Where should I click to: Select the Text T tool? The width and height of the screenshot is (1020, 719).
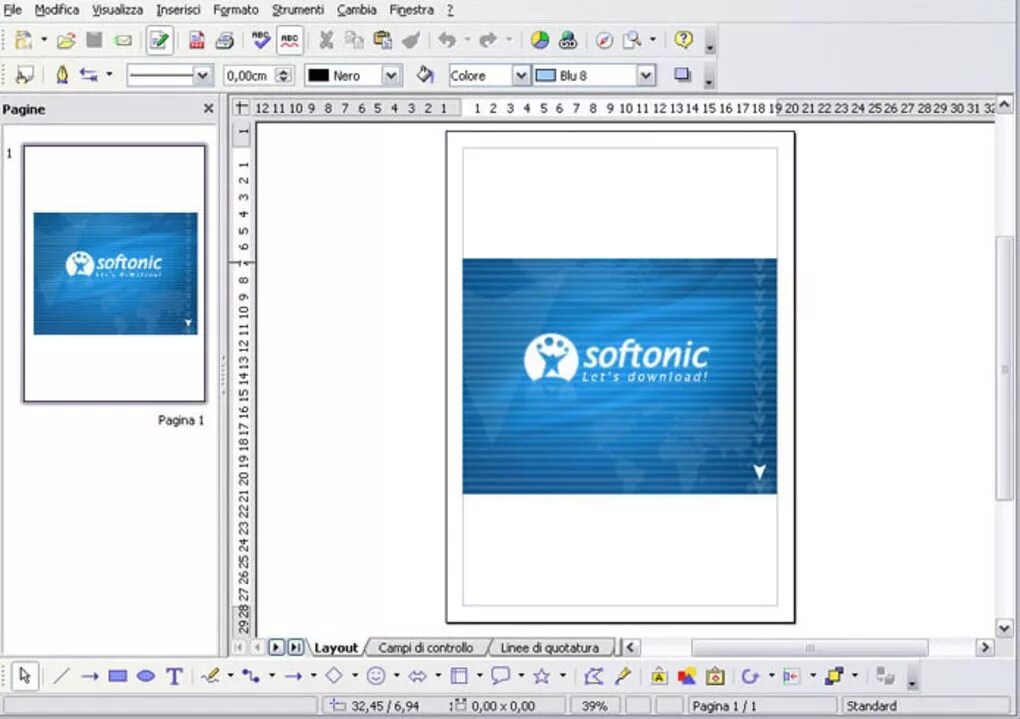[x=174, y=677]
